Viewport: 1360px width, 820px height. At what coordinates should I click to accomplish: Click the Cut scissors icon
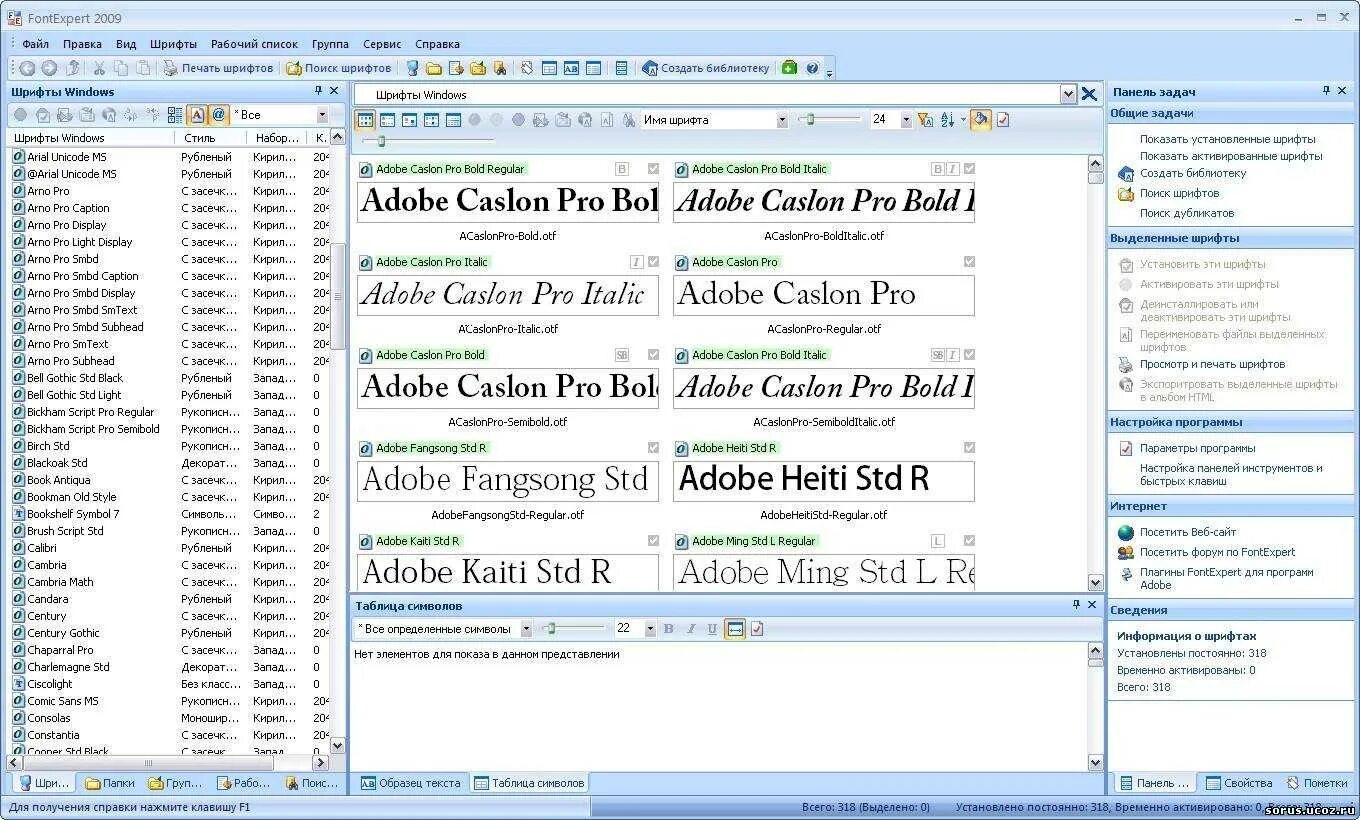point(99,68)
